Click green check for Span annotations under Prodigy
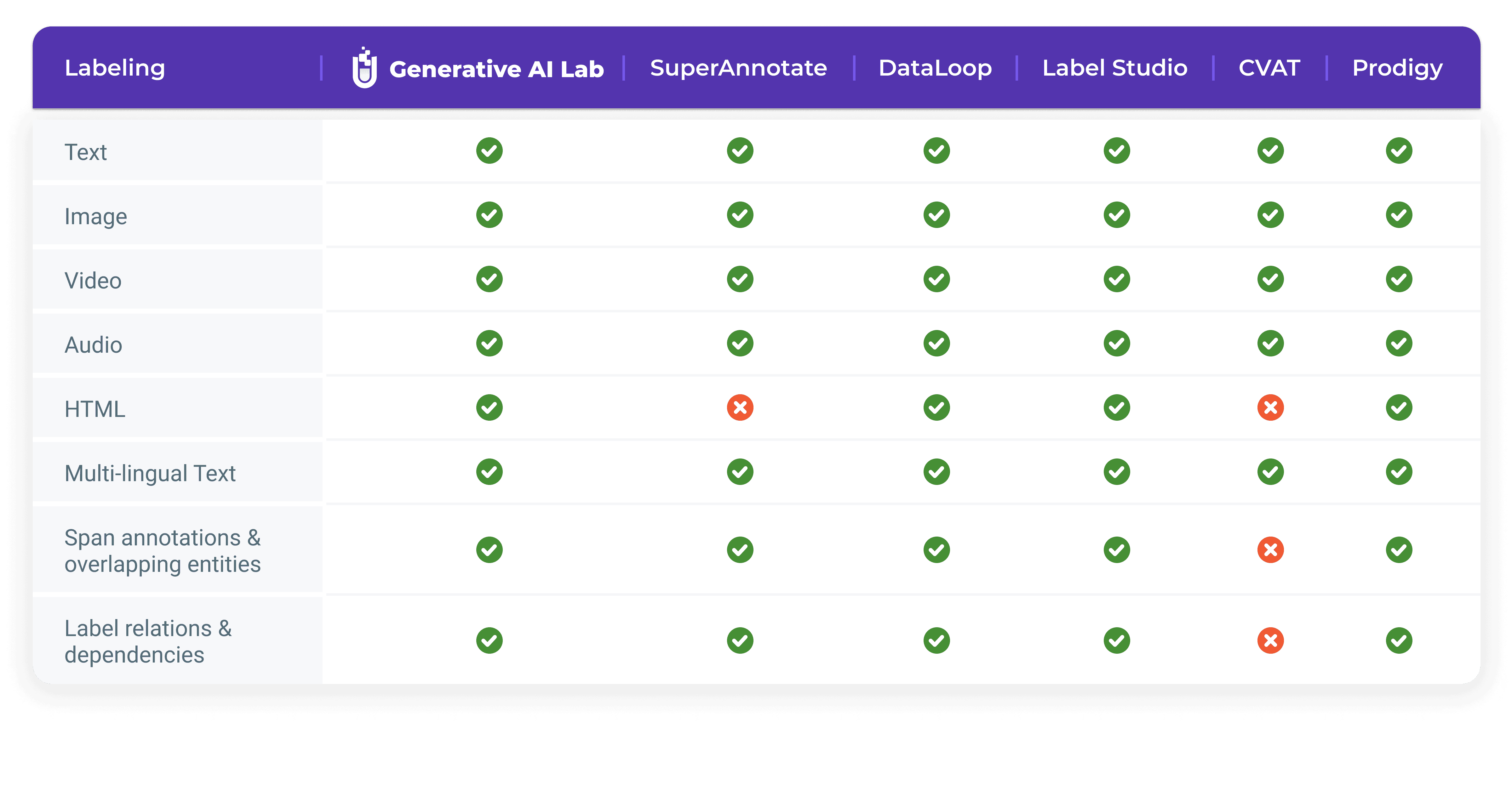Image resolution: width=1512 pixels, height=791 pixels. pos(1399,550)
